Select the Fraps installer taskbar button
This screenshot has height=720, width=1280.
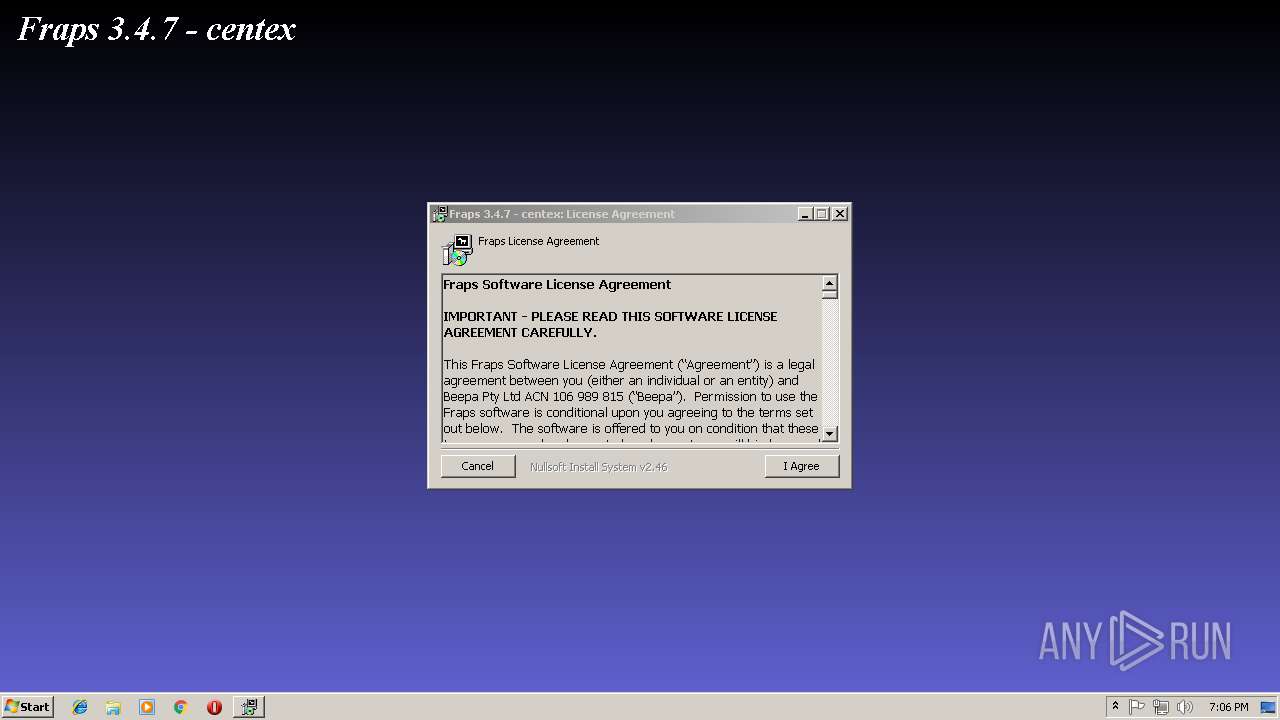pyautogui.click(x=249, y=707)
